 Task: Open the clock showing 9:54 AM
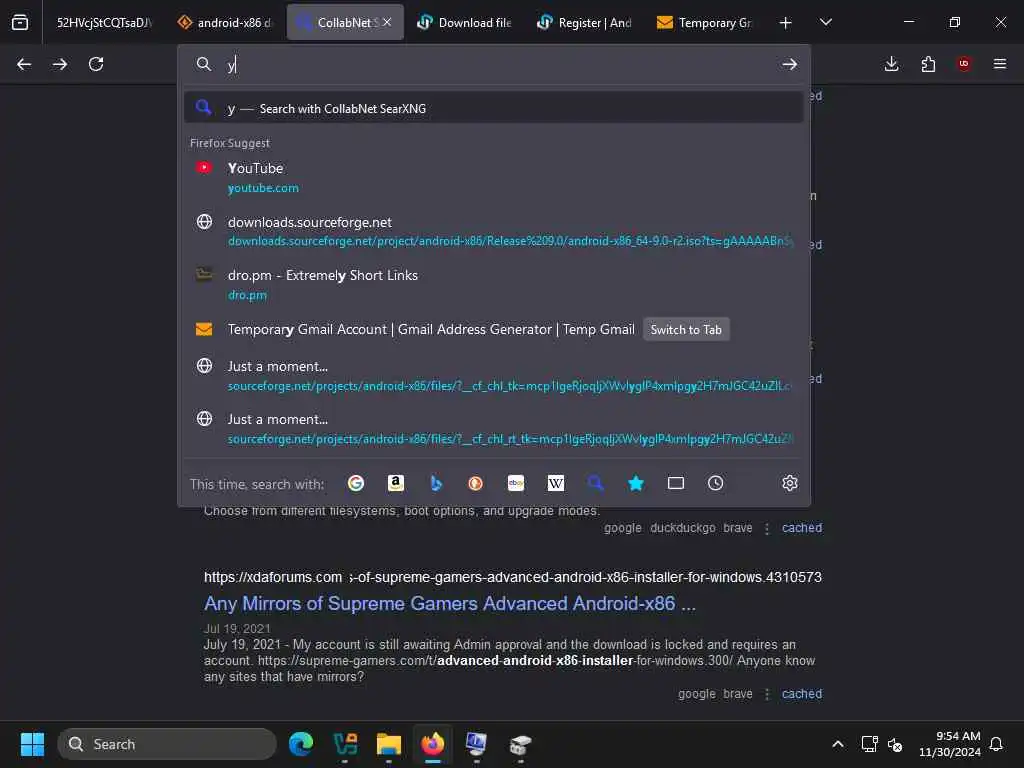950,744
